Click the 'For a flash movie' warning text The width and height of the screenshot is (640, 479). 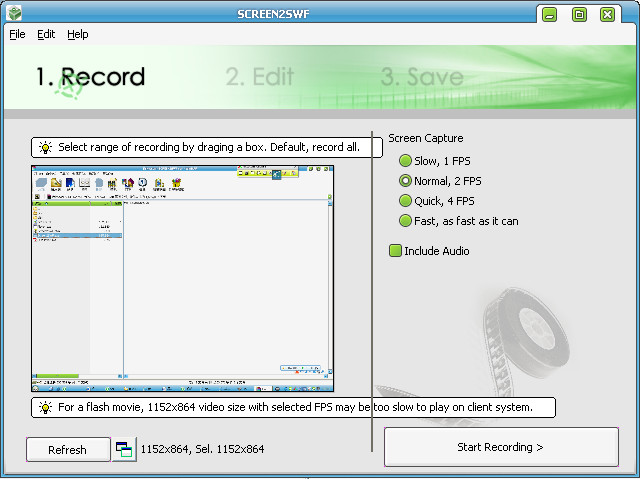(296, 407)
